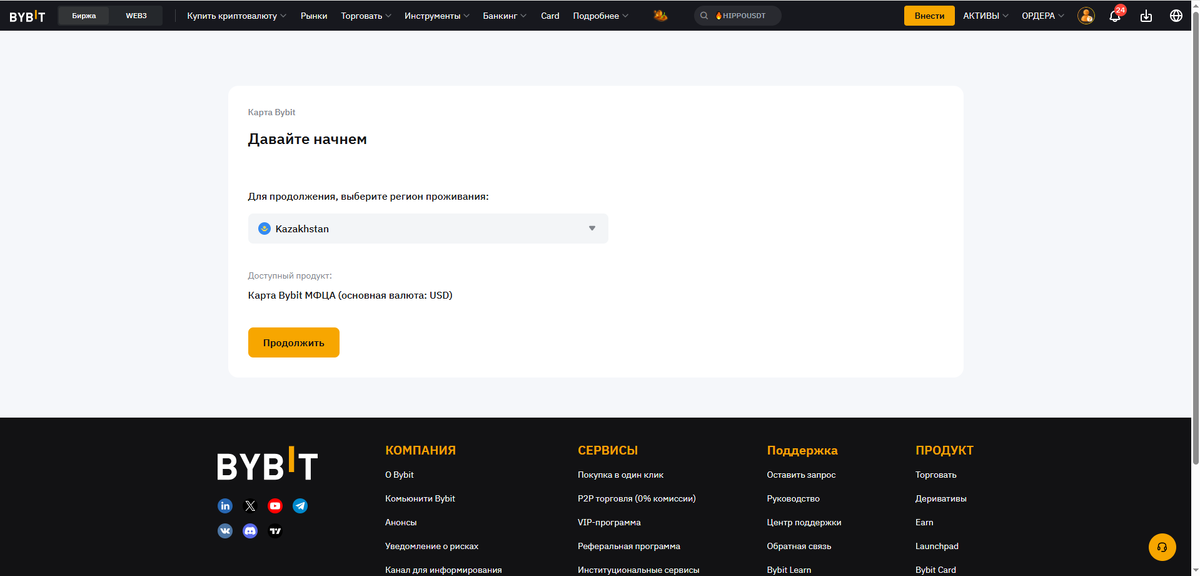This screenshot has width=1200, height=576.
Task: Open Bybit TradingView icon
Action: tap(275, 531)
